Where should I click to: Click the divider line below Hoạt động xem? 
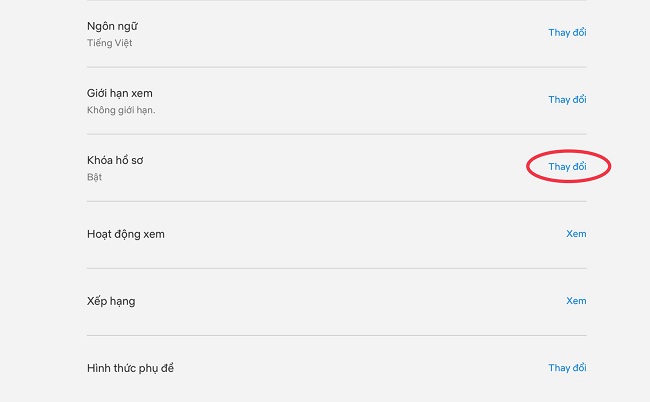(336, 268)
